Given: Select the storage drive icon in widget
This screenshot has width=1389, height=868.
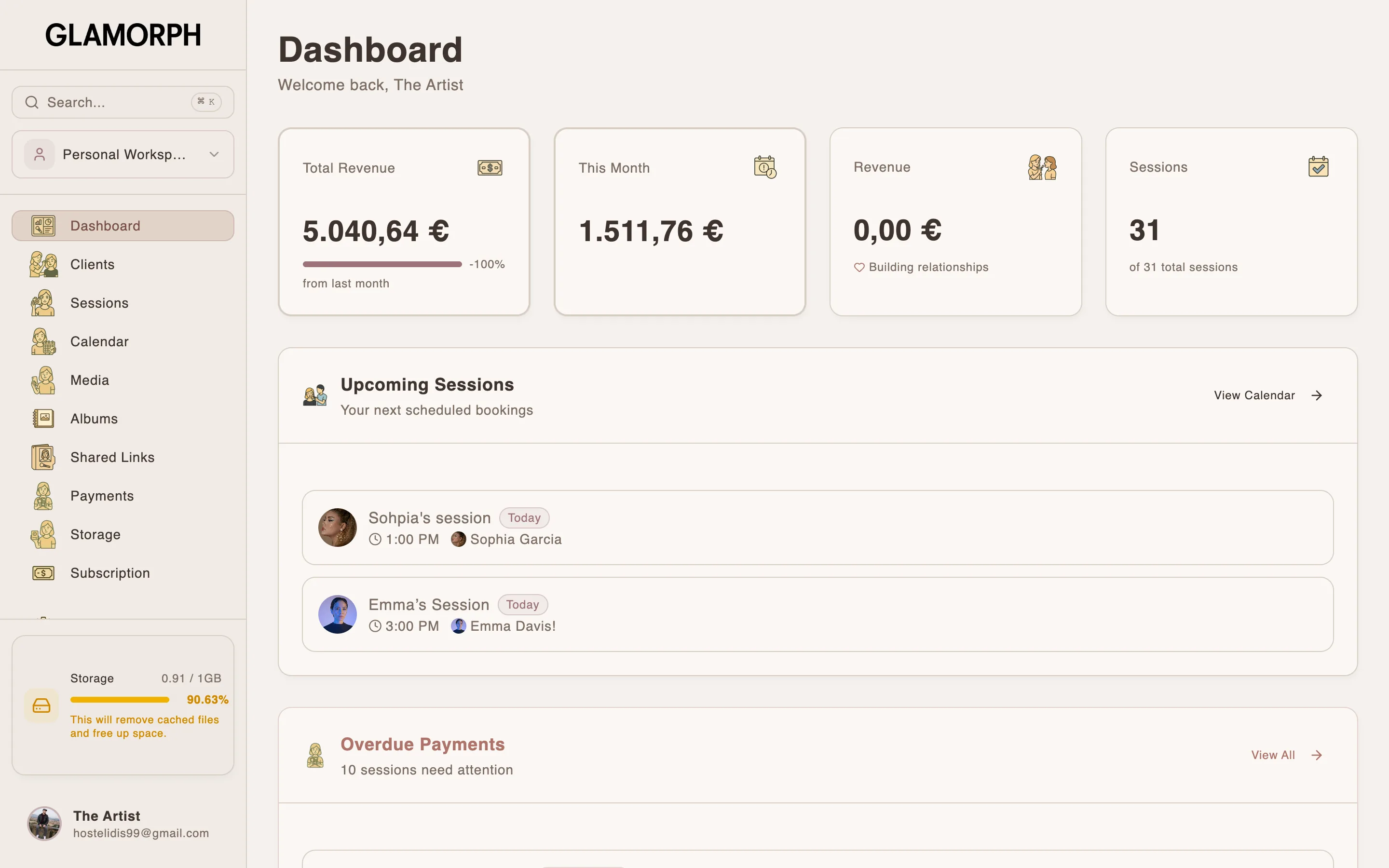Looking at the screenshot, I should 41,705.
